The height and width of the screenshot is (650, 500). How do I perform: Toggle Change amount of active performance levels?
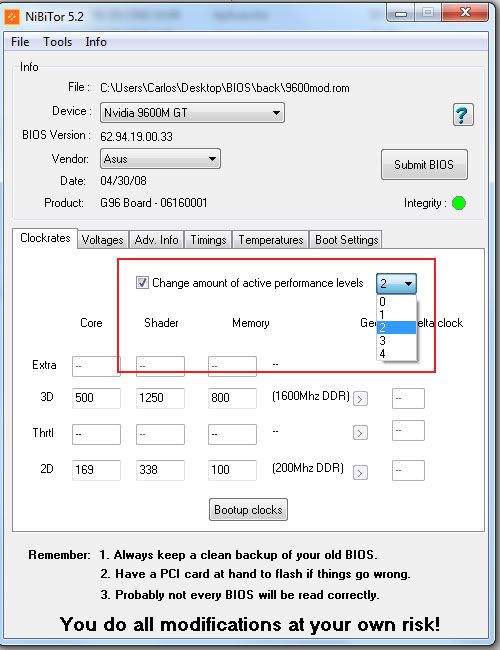tap(142, 283)
